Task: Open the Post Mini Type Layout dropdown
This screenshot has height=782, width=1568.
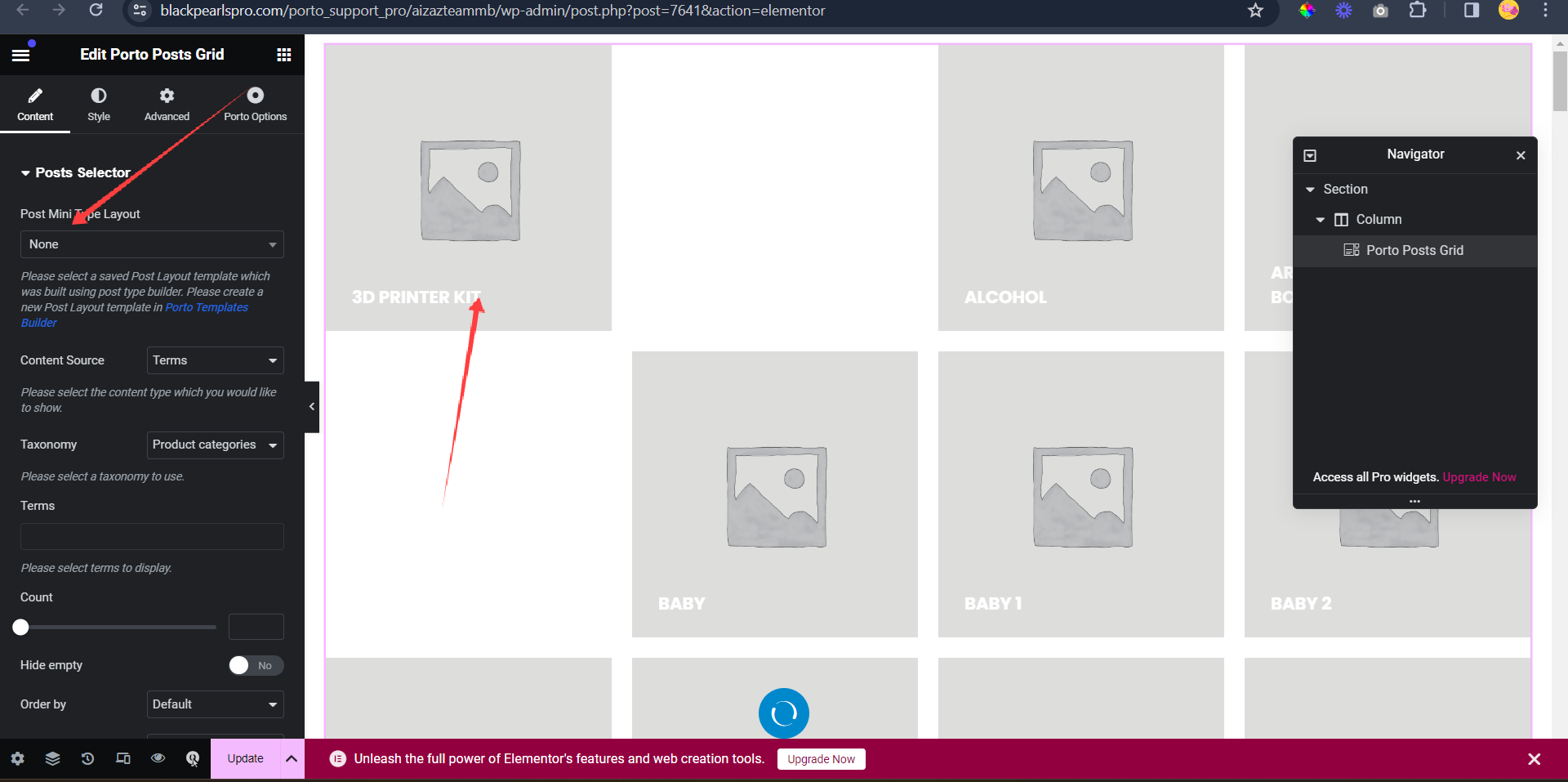Action: [152, 244]
